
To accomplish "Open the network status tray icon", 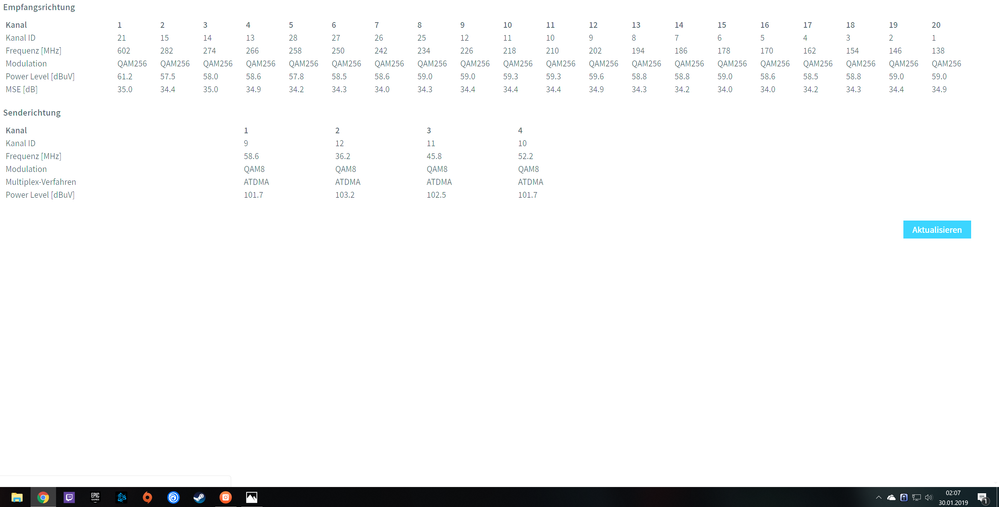I will pyautogui.click(x=916, y=497).
